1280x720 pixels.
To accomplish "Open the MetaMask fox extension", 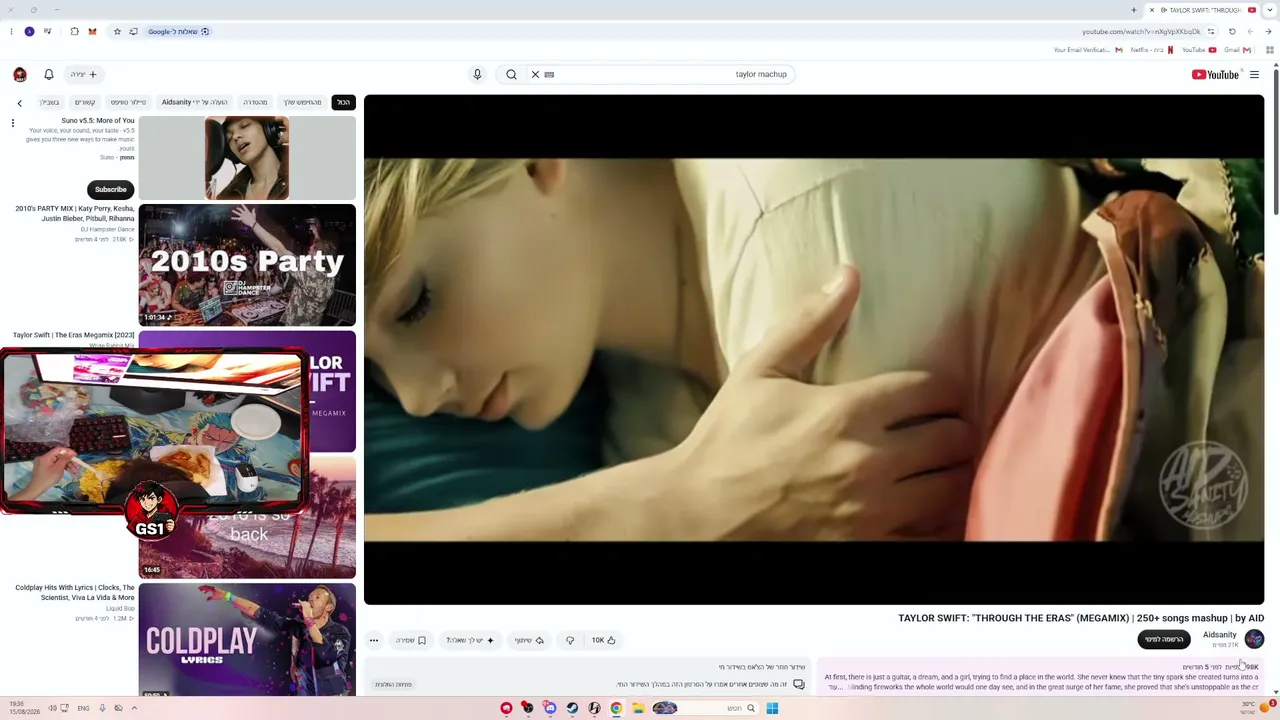I will [92, 31].
